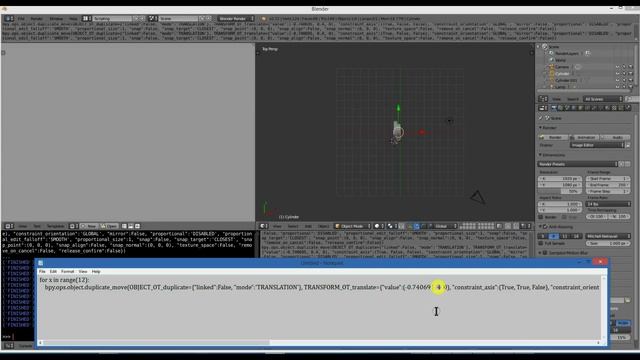
Task: Open Blender File menu in top bar
Action: pos(21,19)
